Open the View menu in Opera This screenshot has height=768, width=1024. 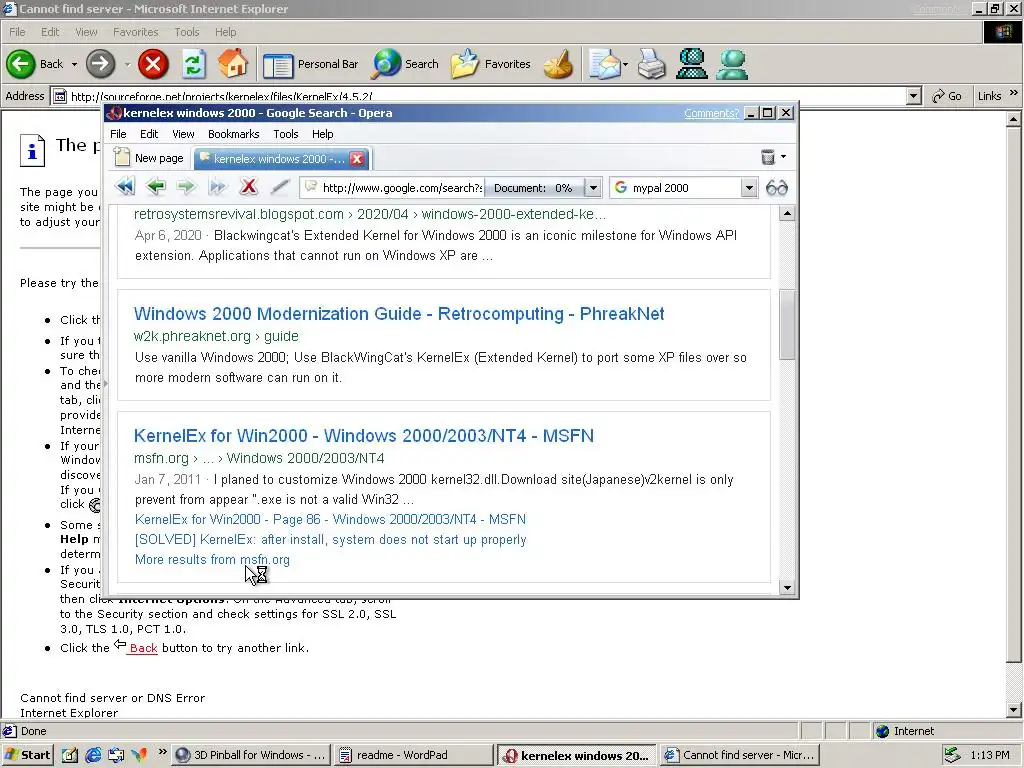pos(183,134)
